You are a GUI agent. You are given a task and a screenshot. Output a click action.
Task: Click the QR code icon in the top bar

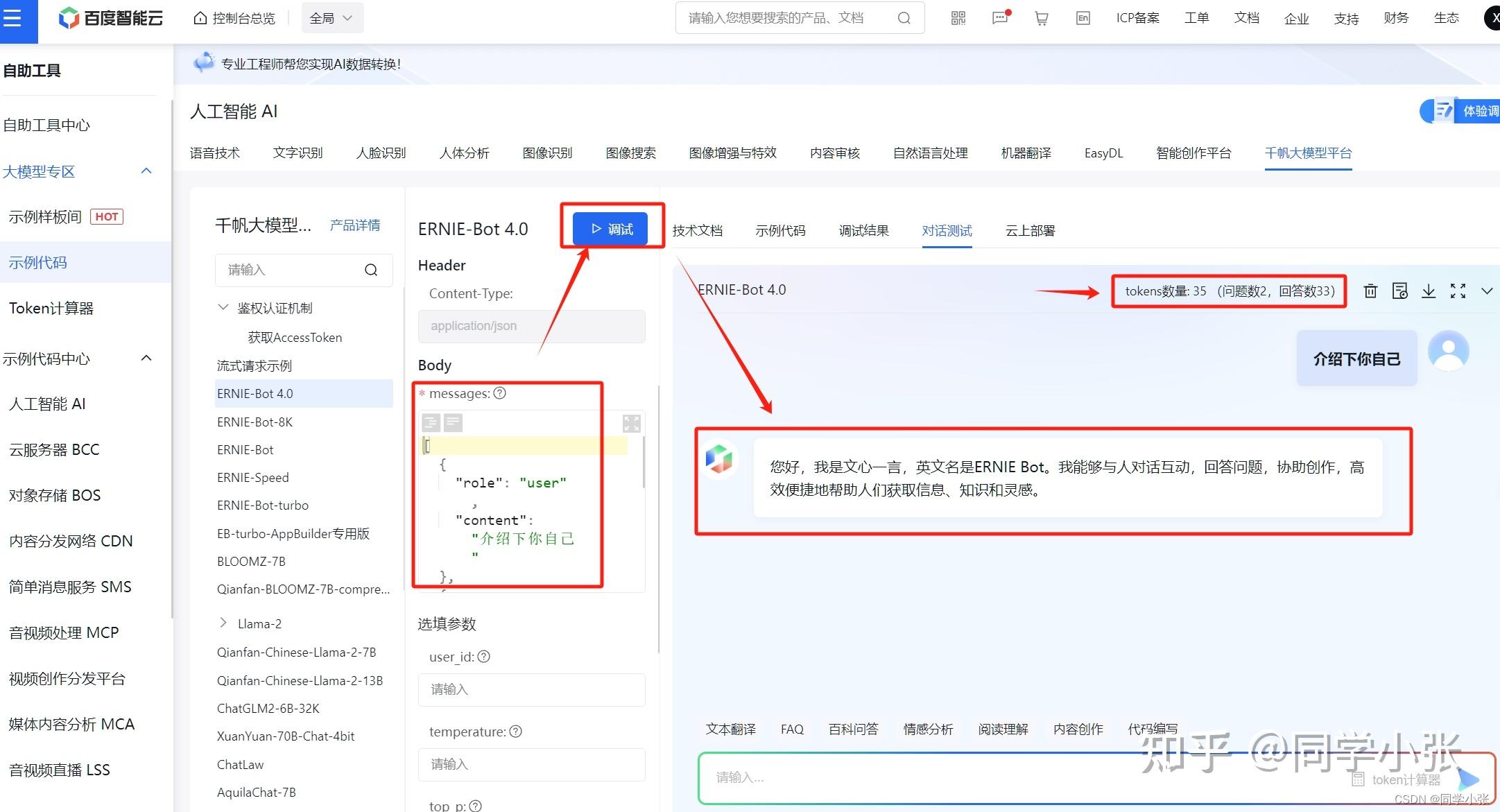957,18
